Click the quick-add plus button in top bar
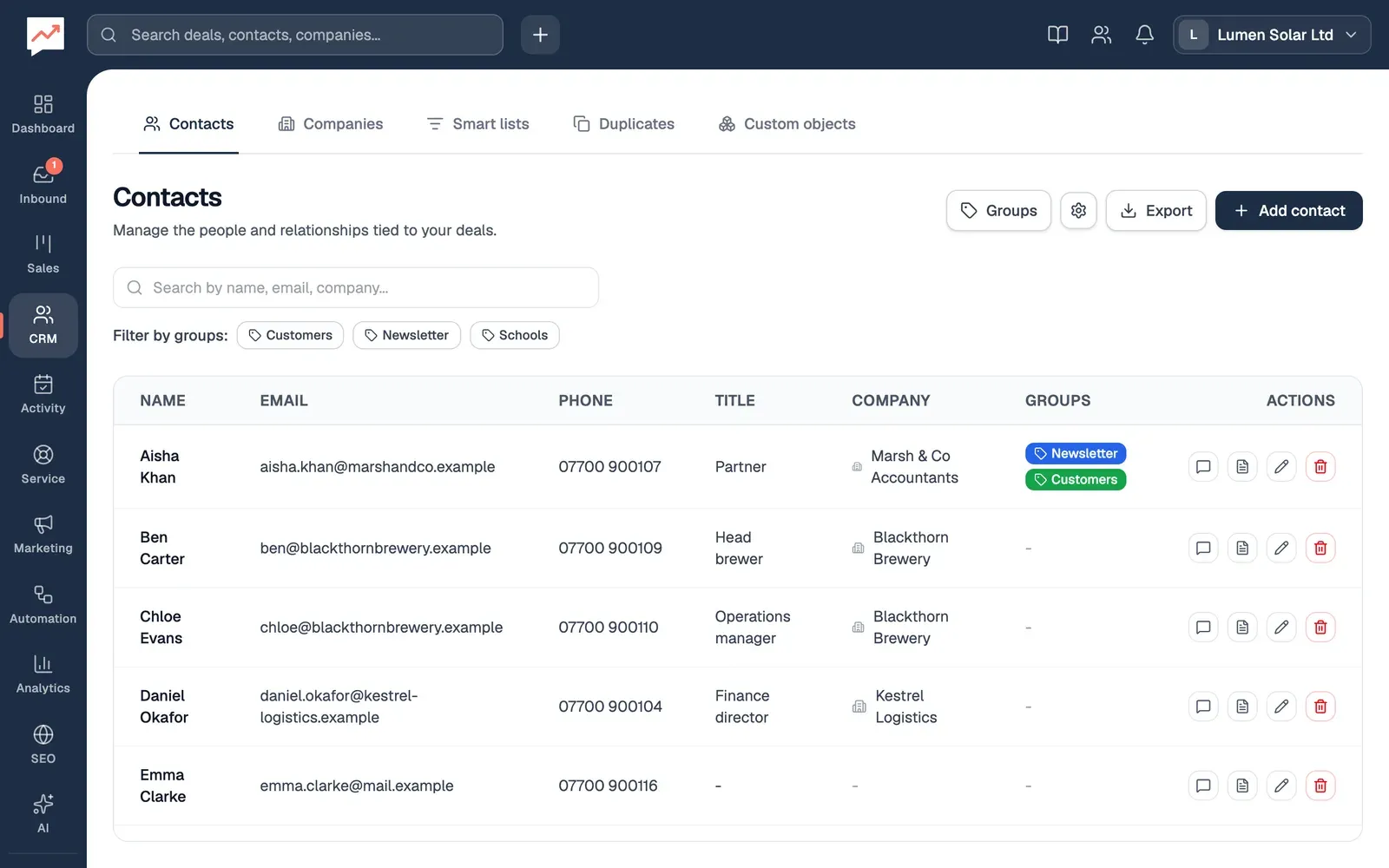The width and height of the screenshot is (1389, 868). click(x=540, y=35)
